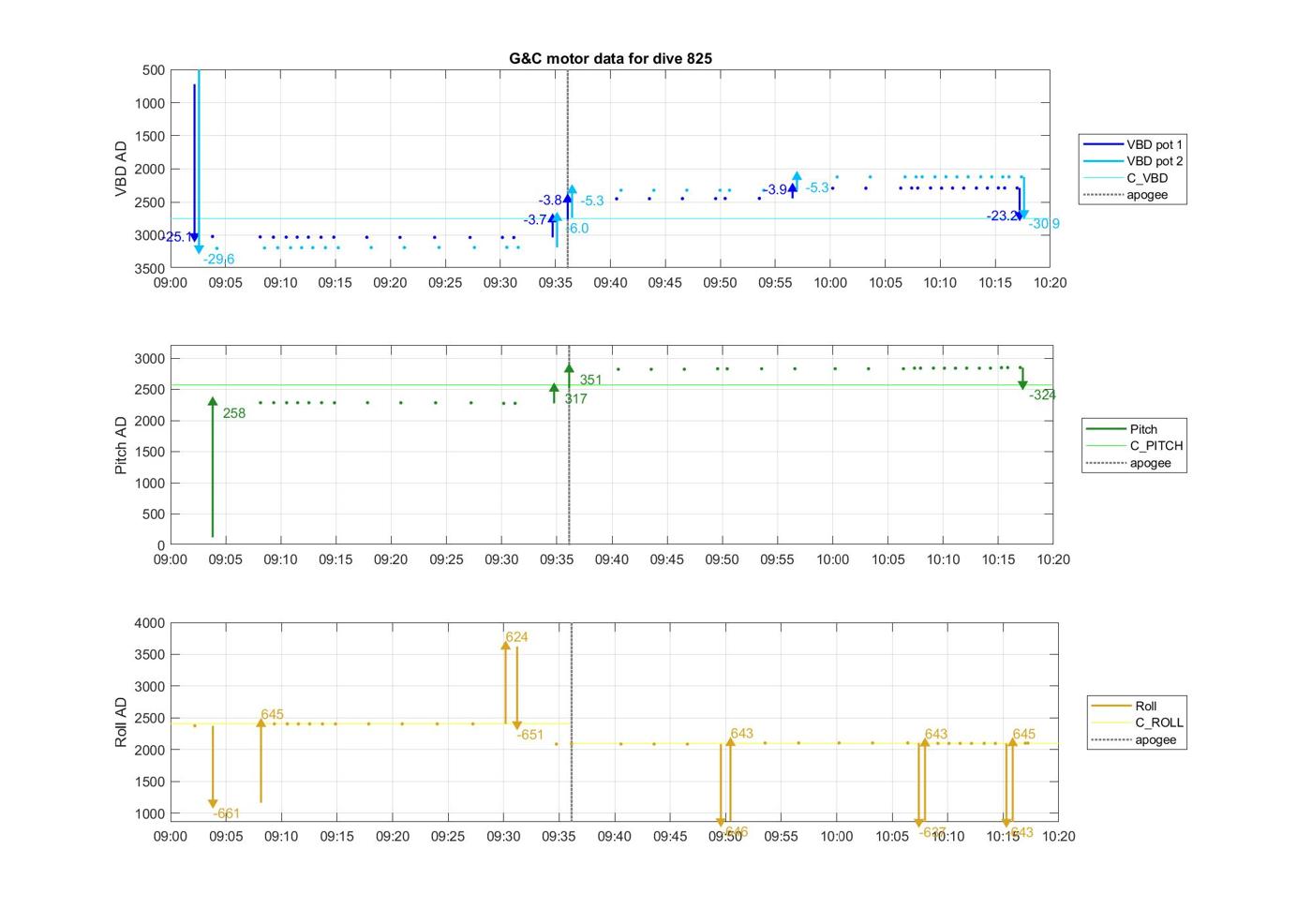
Task: Click the '10:20' tick on Roll plot
Action: (x=1058, y=836)
